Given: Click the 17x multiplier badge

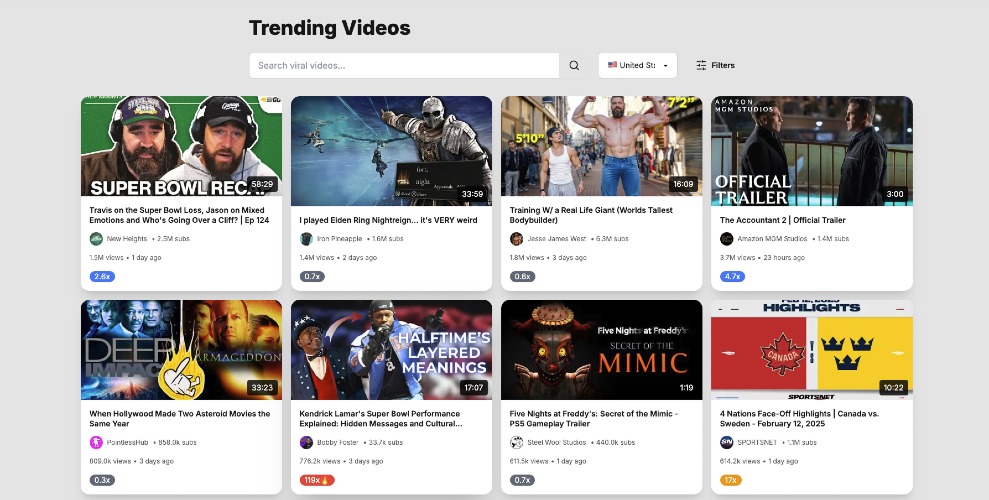Looking at the screenshot, I should click(730, 480).
